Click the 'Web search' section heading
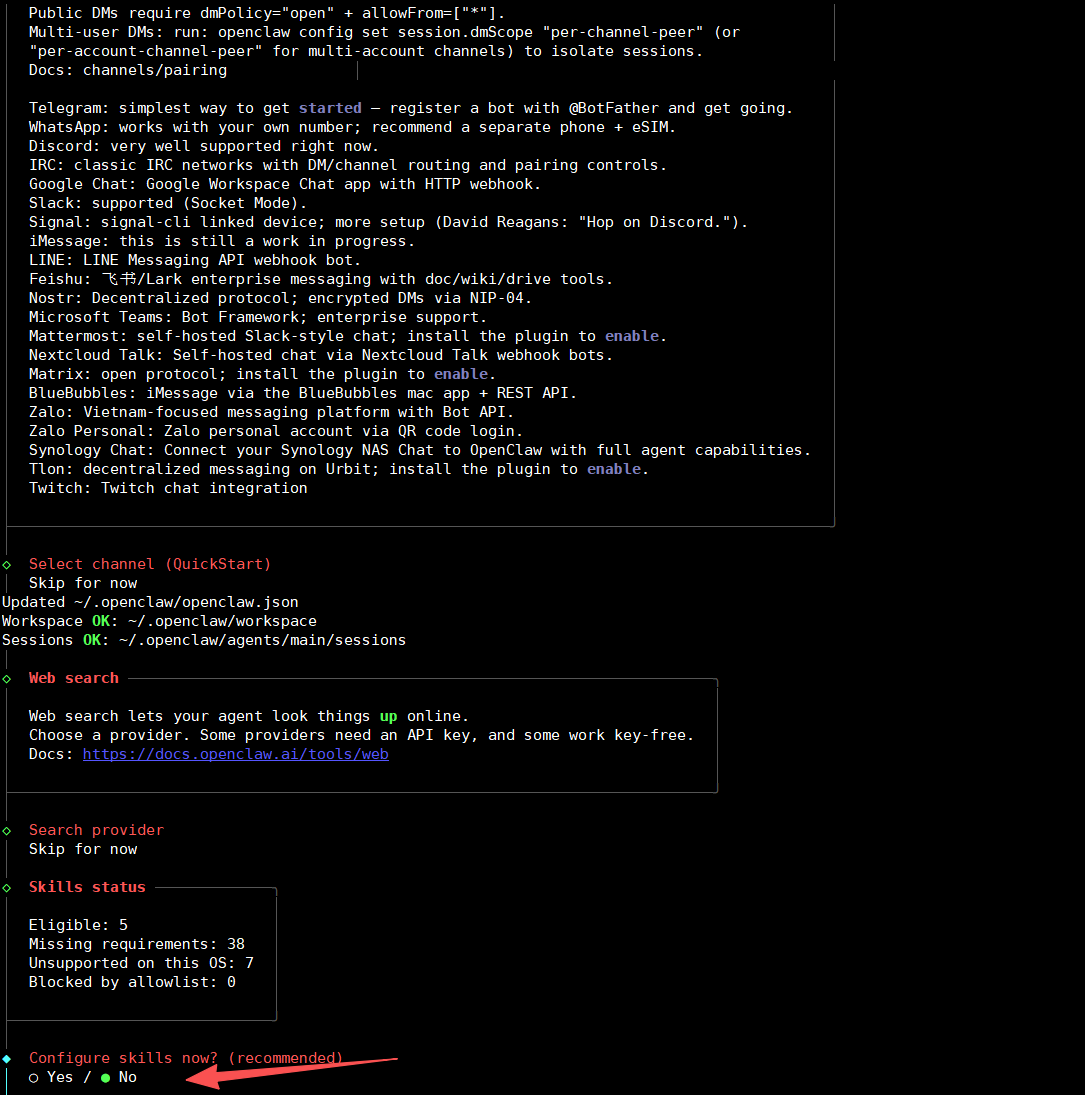 tap(73, 678)
